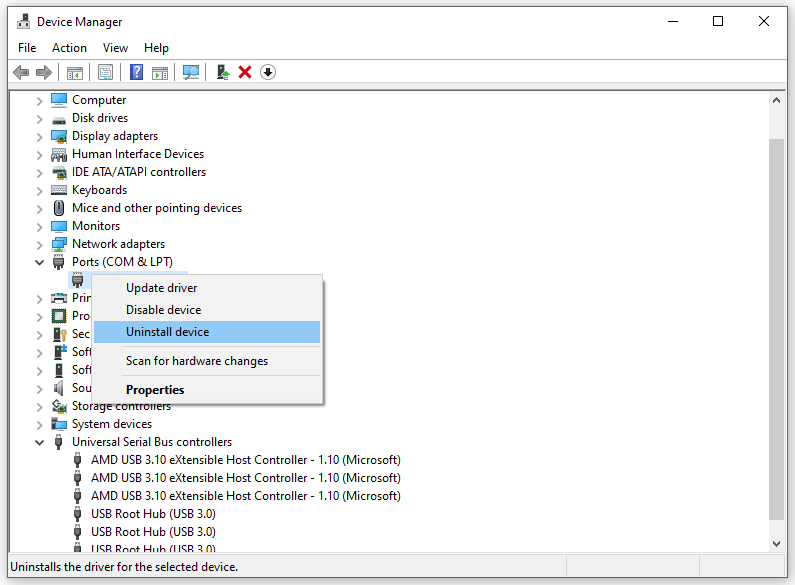
Task: Click the Keyboards category icon
Action: click(x=59, y=190)
